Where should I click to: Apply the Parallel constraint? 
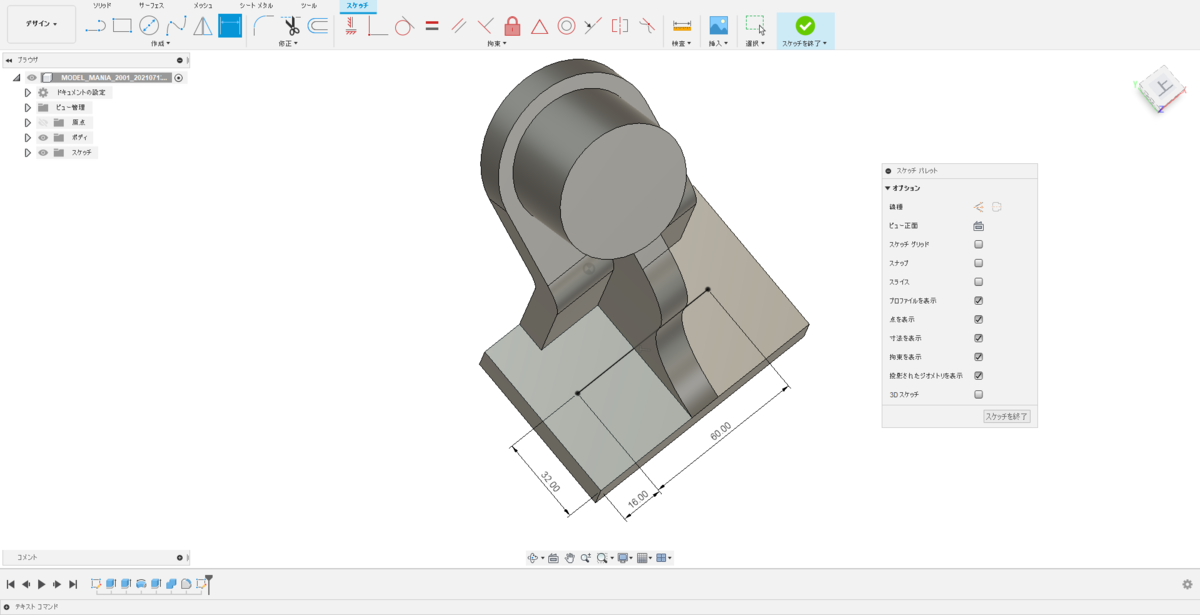point(459,26)
